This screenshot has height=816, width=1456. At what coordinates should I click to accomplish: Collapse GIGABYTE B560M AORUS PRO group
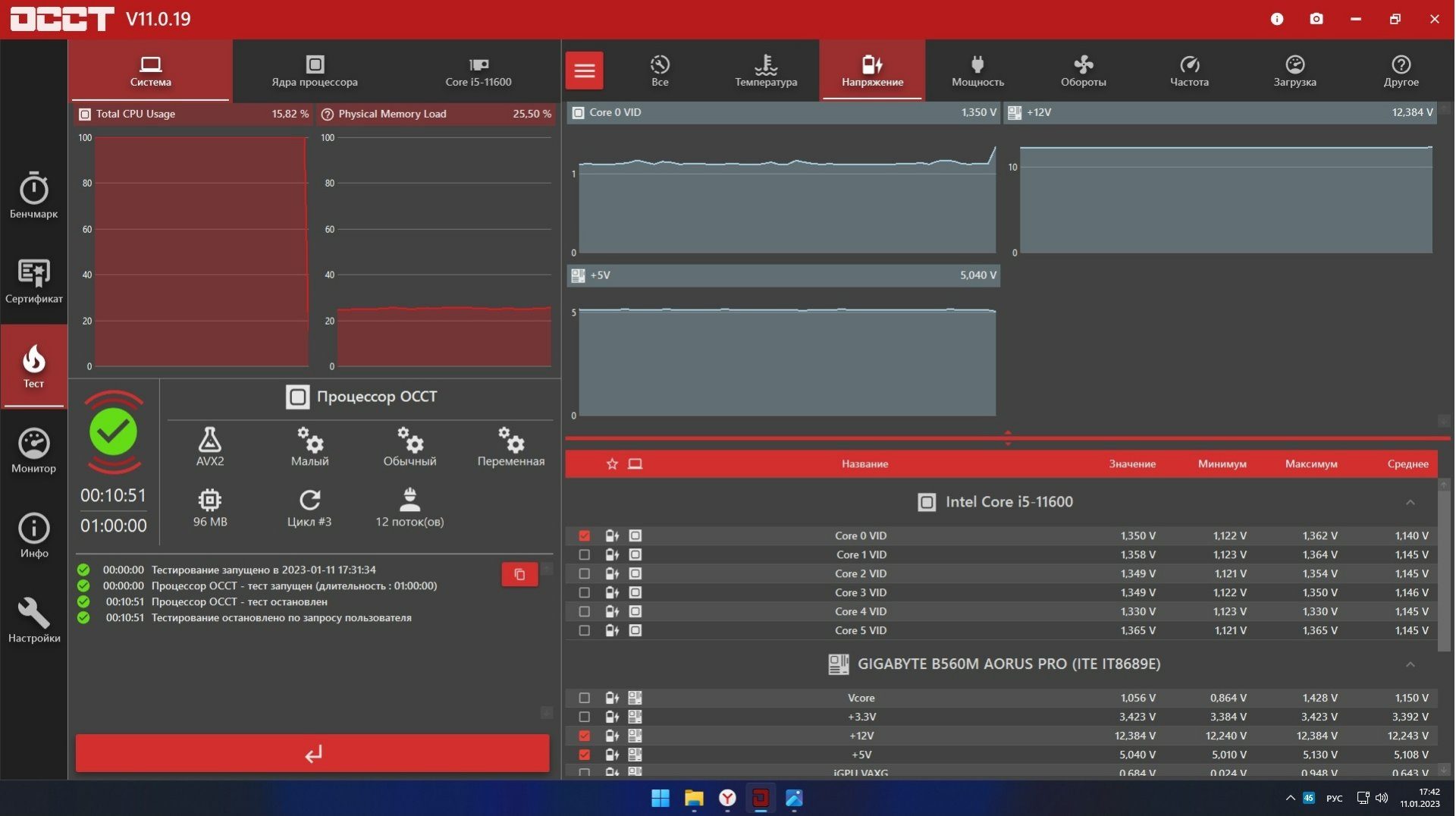pyautogui.click(x=1410, y=664)
